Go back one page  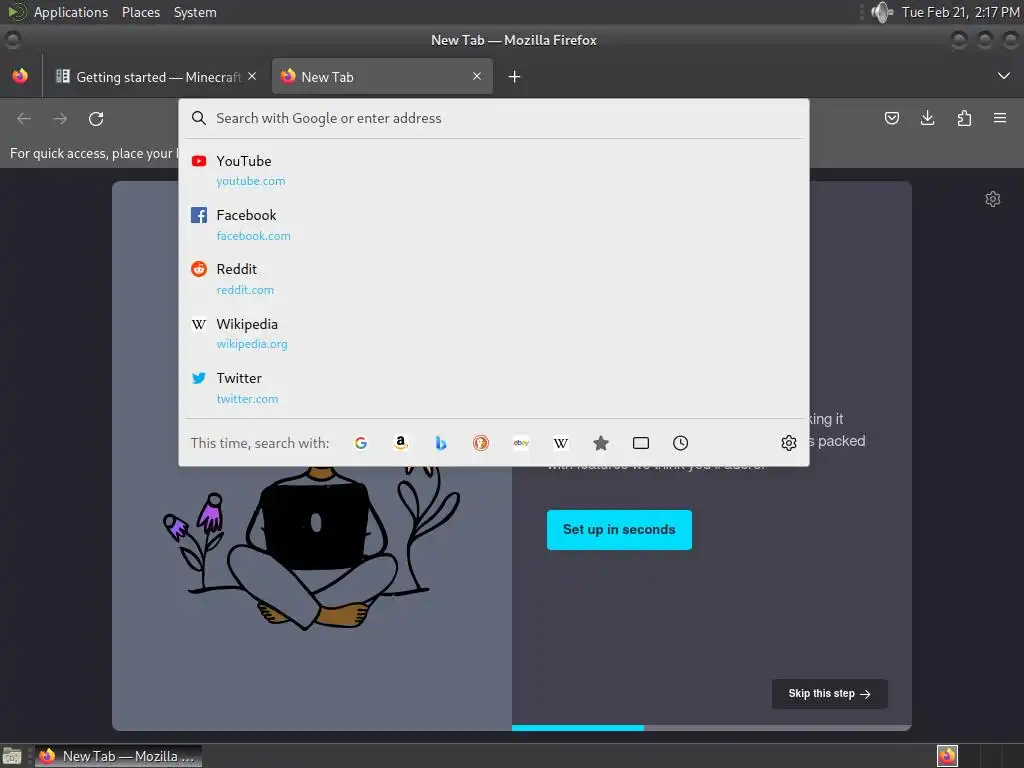click(24, 119)
